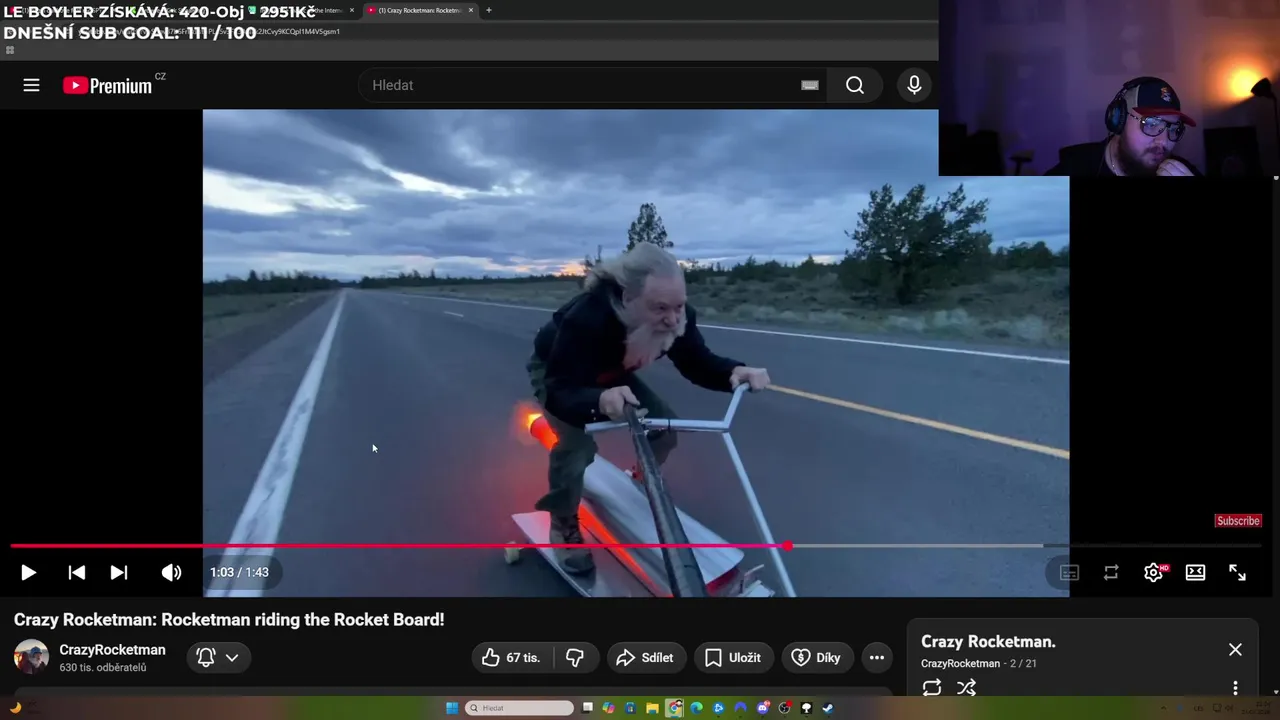Image resolution: width=1280 pixels, height=720 pixels.
Task: Switch to Chrome on taskbar
Action: tap(674, 708)
